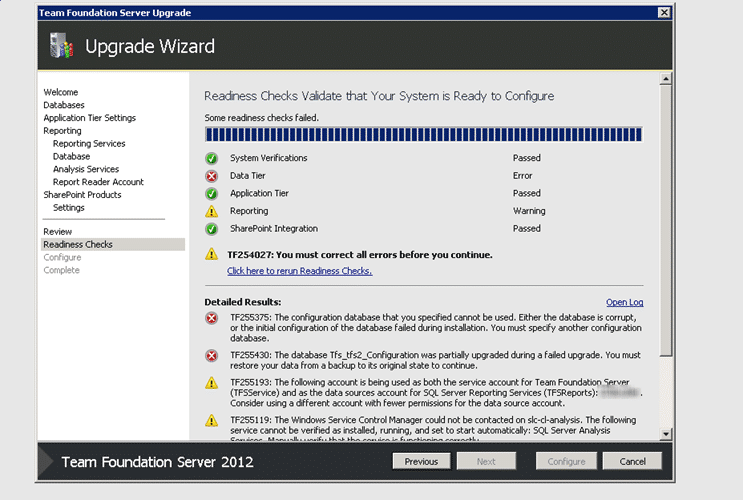
Task: Click the green check icon beside Application Tier
Action: tap(211, 193)
